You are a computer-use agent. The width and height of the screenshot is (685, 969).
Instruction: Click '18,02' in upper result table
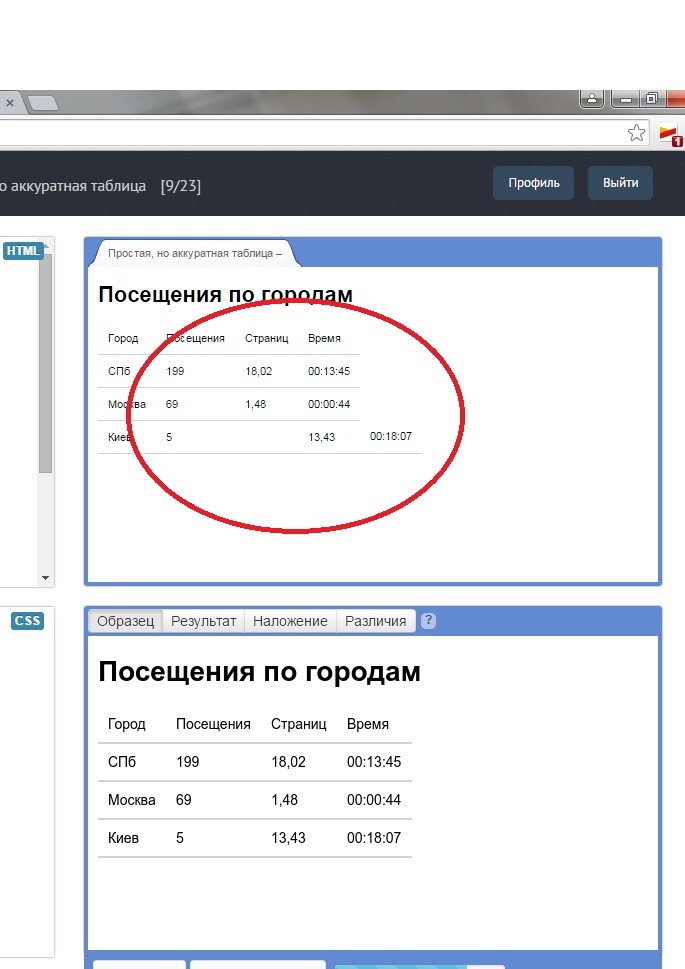(x=258, y=371)
